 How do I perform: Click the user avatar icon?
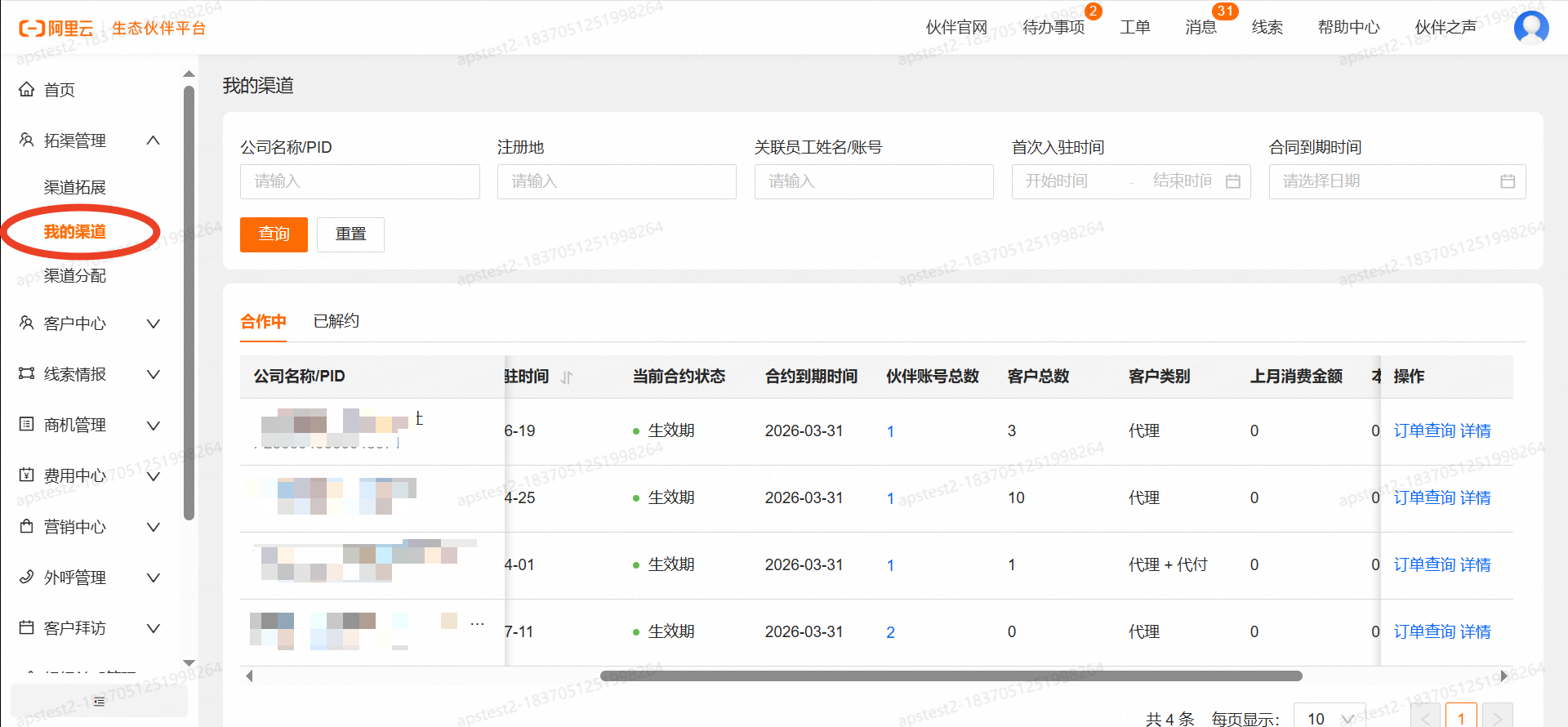click(1530, 28)
